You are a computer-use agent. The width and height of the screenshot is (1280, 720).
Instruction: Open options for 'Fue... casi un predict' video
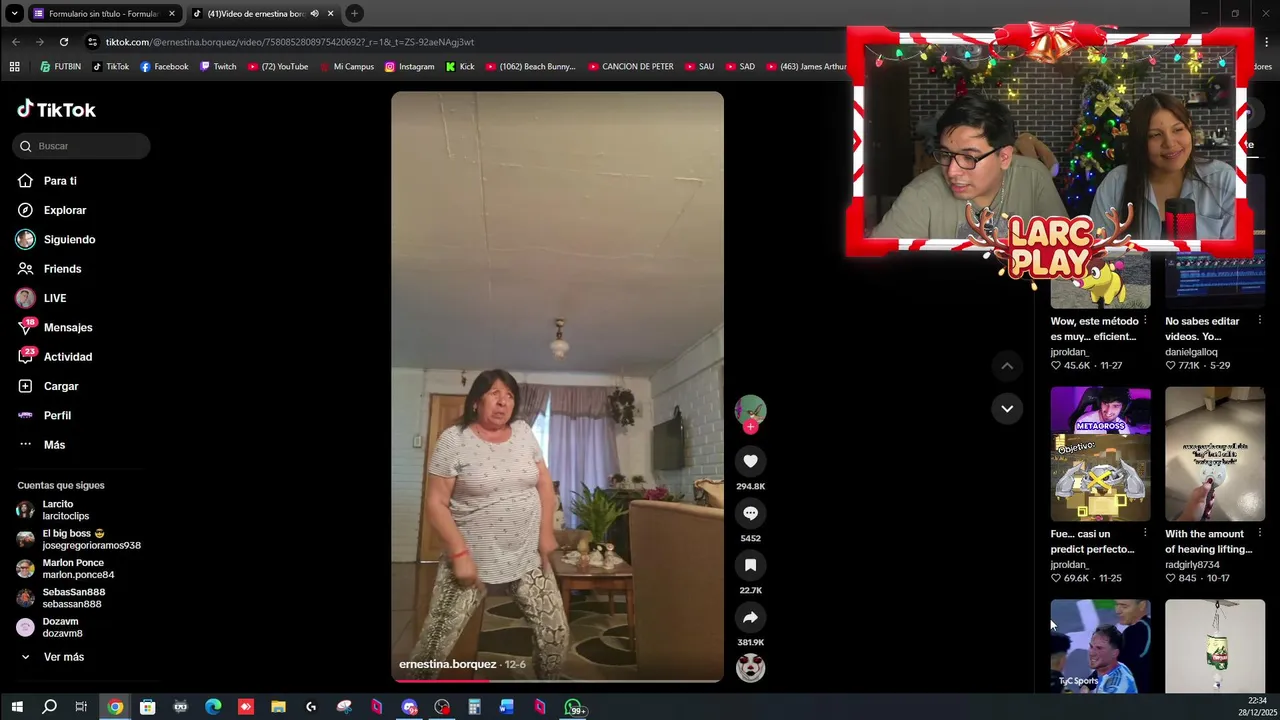point(1145,534)
